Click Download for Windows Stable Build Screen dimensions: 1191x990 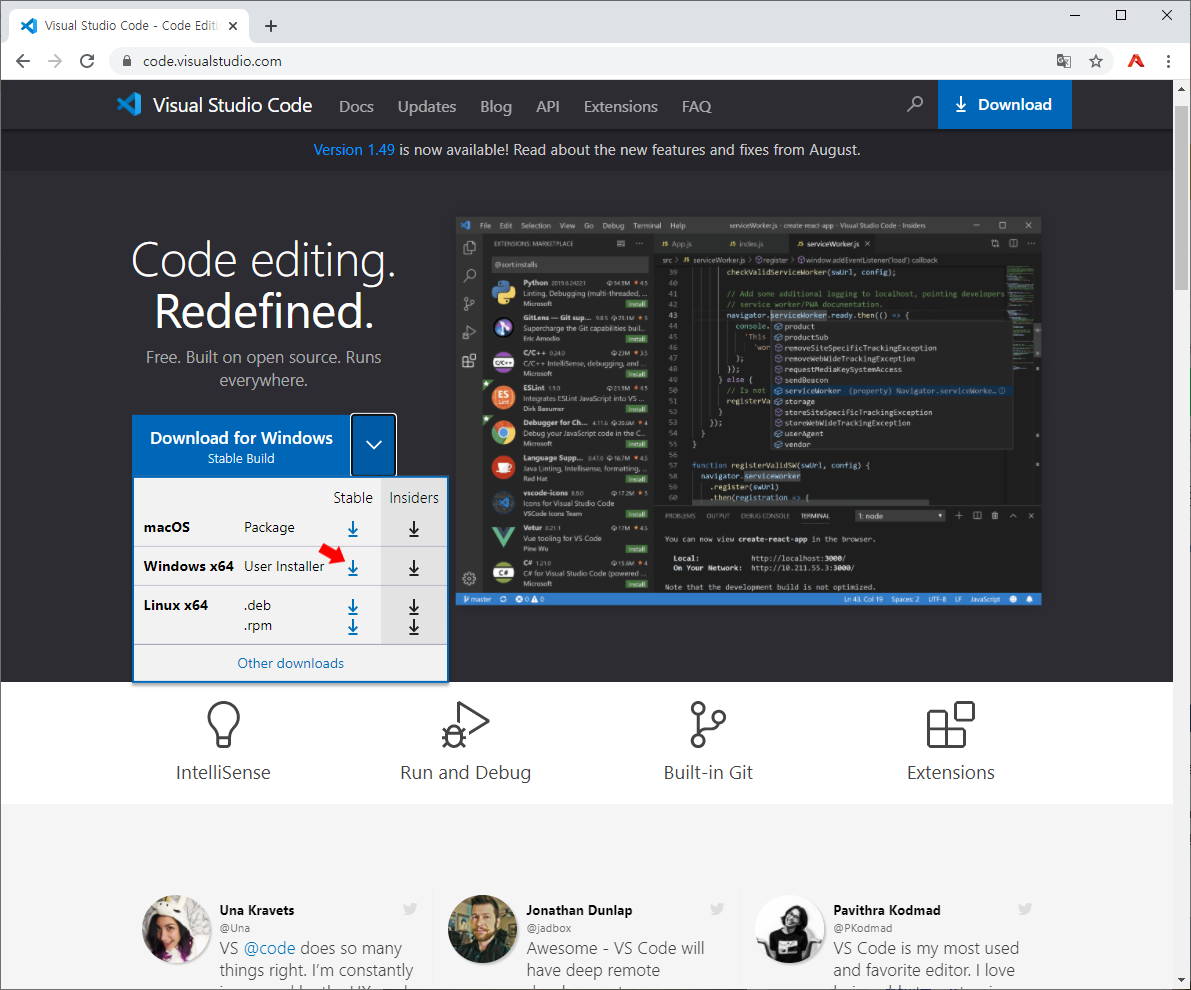242,446
